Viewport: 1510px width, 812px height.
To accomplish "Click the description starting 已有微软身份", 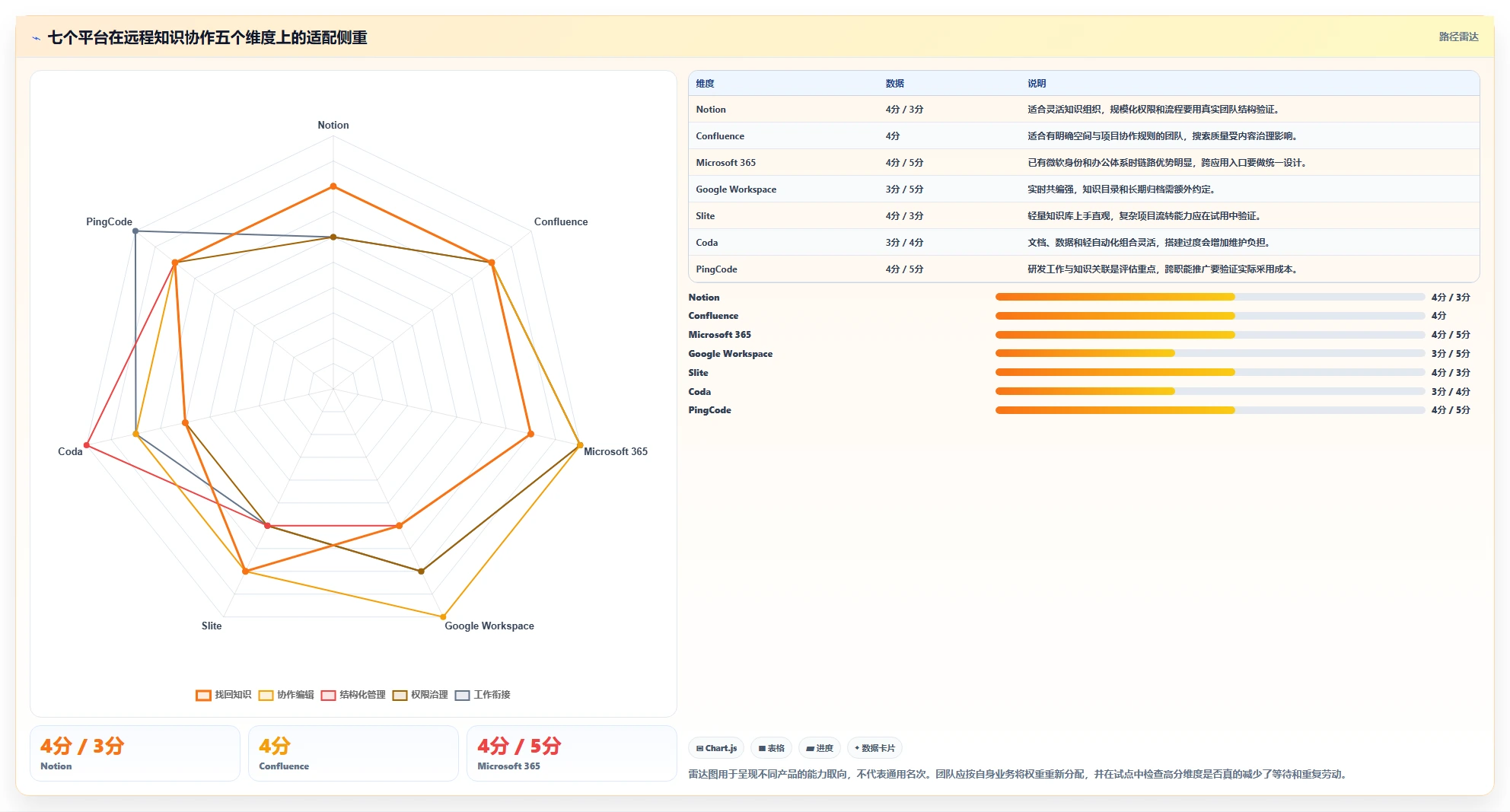I will click(x=1168, y=163).
